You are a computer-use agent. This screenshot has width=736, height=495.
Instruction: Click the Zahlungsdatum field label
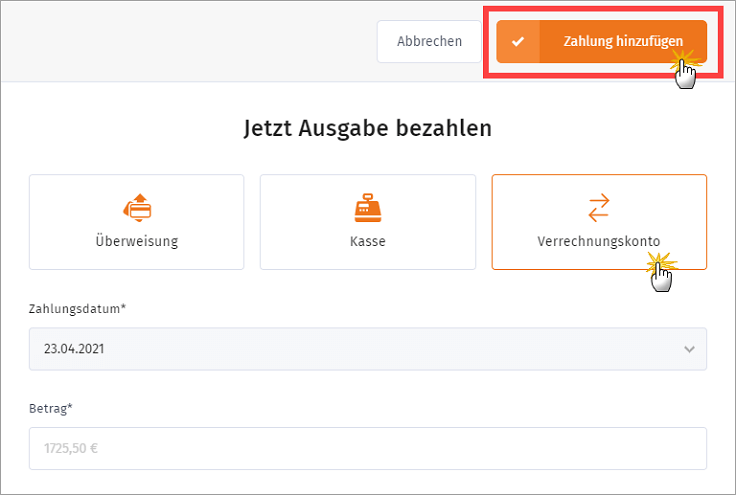(x=78, y=309)
